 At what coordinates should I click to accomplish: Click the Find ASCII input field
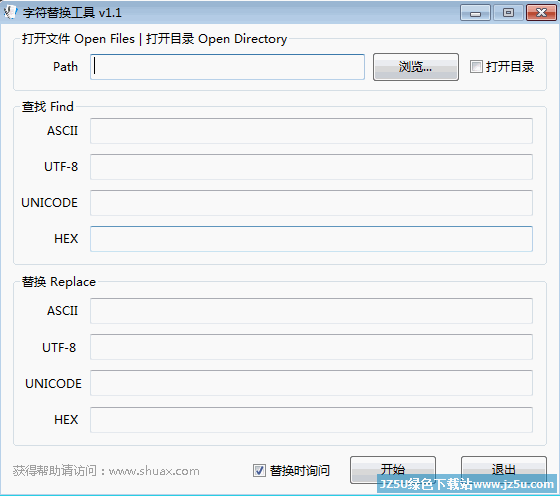coord(311,131)
